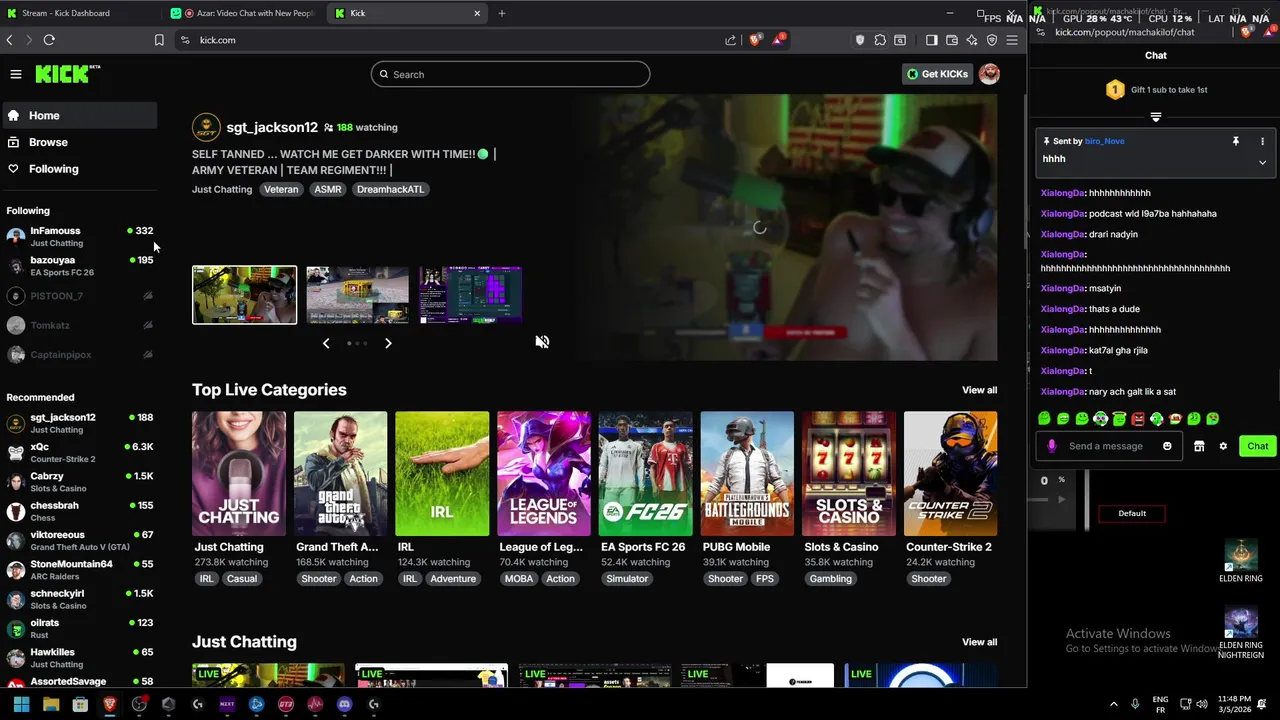Image resolution: width=1280 pixels, height=720 pixels.
Task: Unmute the featured stream audio
Action: [x=542, y=342]
